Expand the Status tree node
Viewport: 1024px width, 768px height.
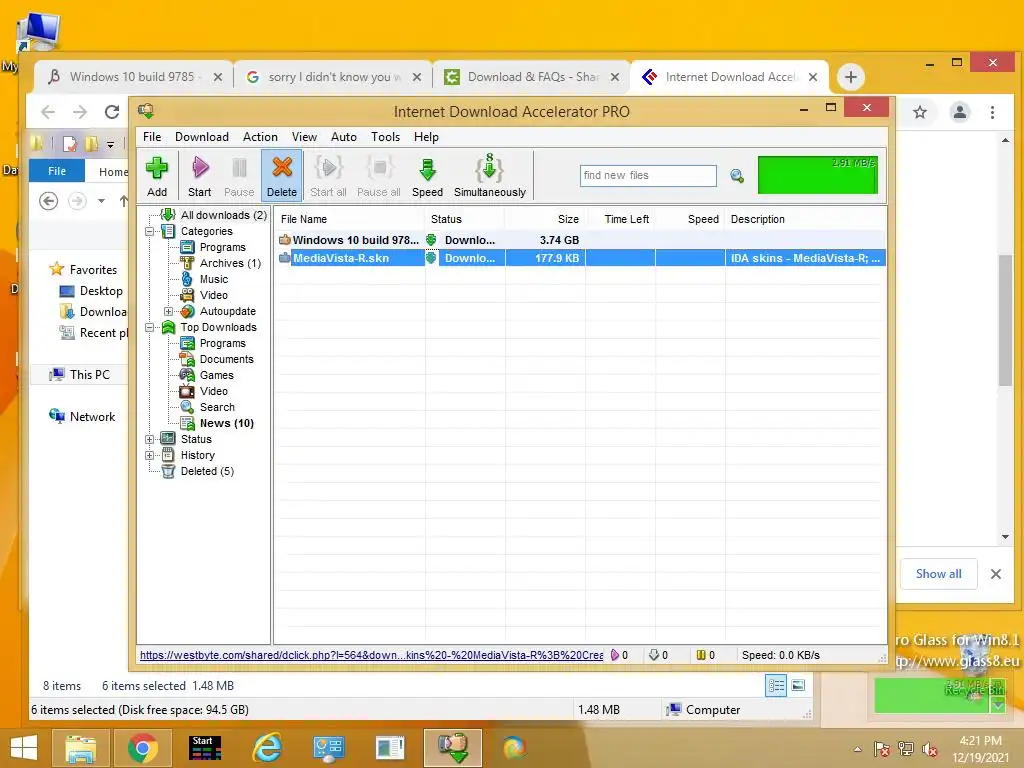point(150,440)
